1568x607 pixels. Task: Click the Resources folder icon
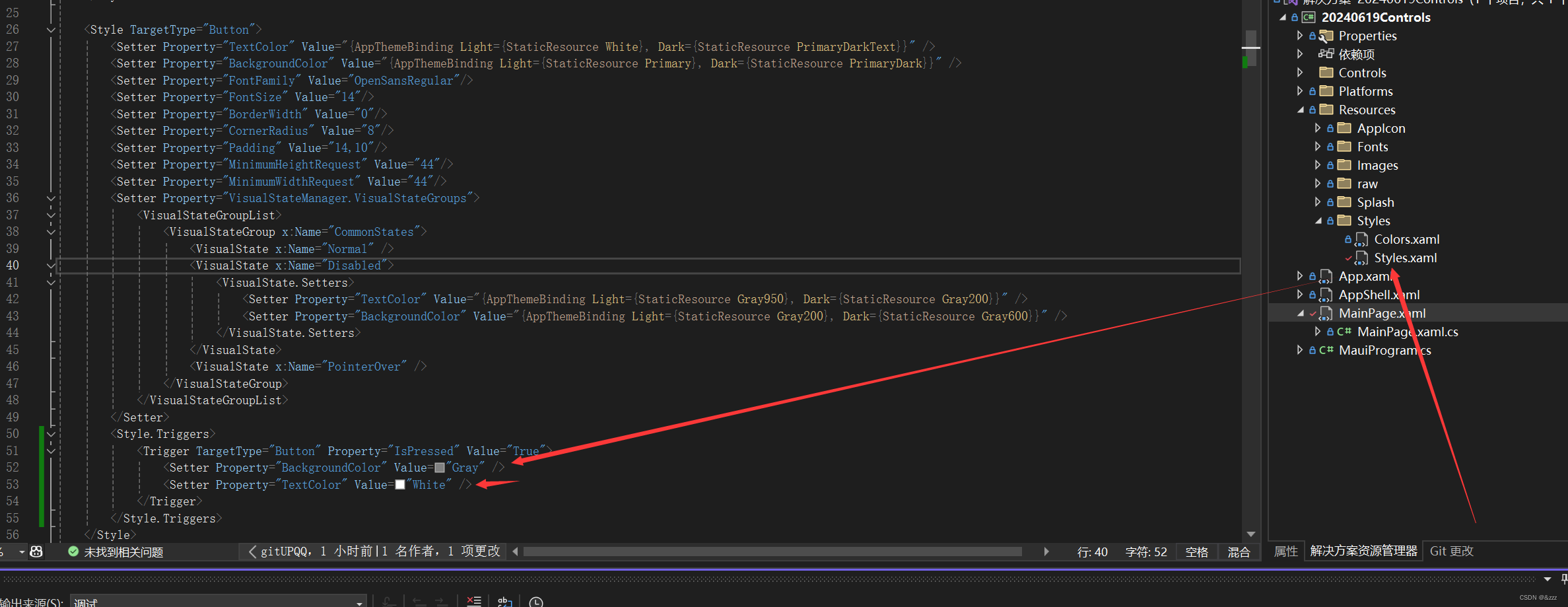pos(1326,110)
